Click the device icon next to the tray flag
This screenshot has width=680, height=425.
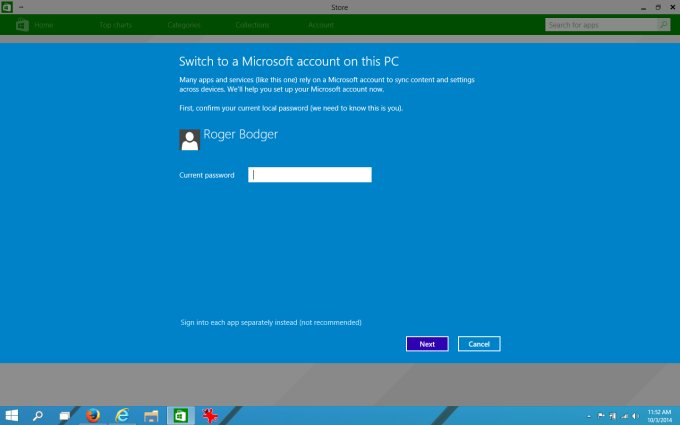click(x=612, y=416)
